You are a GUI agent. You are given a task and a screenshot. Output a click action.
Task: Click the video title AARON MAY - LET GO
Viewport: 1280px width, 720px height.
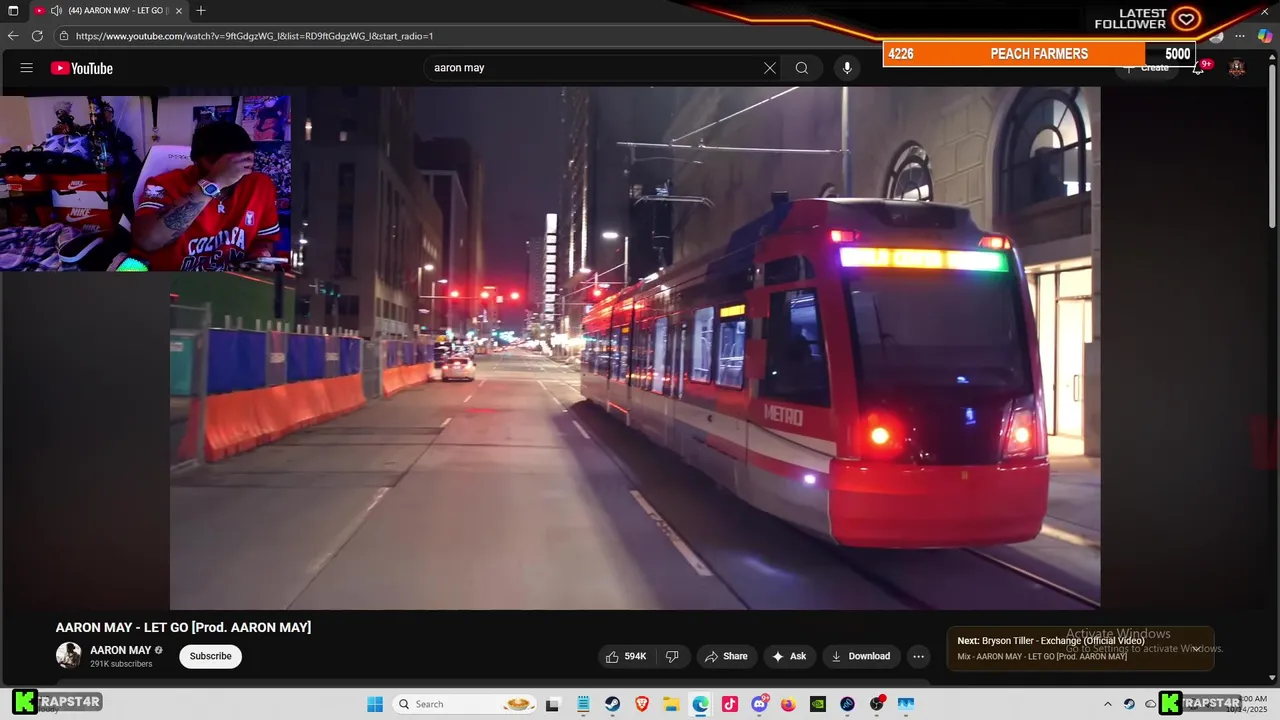point(183,627)
